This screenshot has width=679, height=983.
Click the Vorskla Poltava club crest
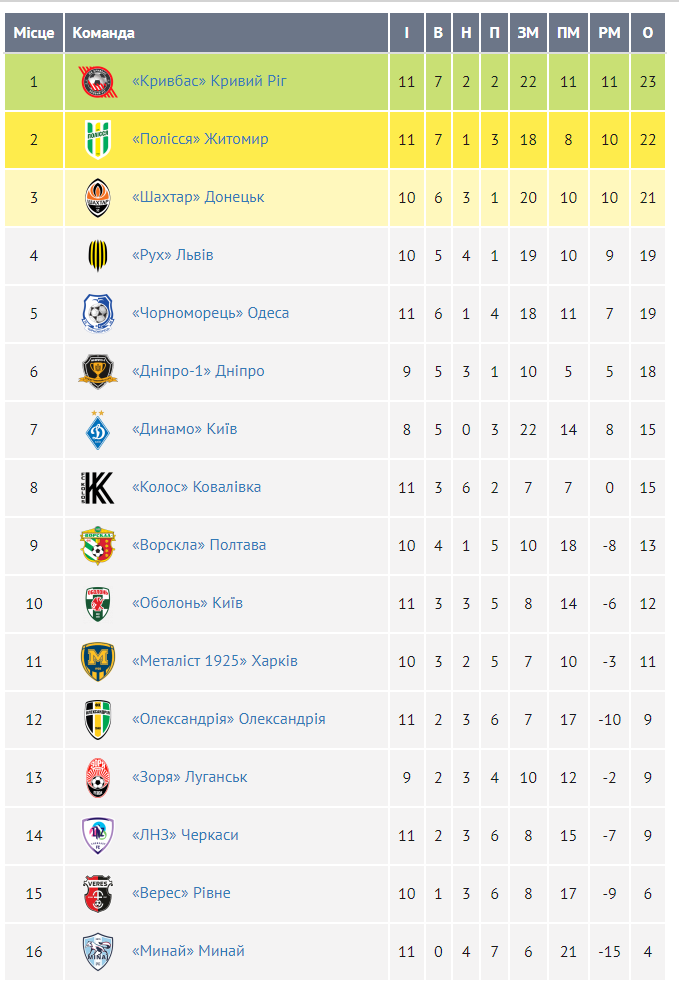98,545
